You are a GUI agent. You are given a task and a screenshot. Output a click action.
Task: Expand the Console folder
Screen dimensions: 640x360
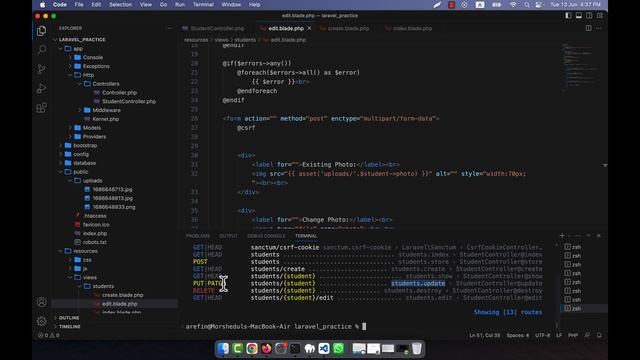(93, 58)
